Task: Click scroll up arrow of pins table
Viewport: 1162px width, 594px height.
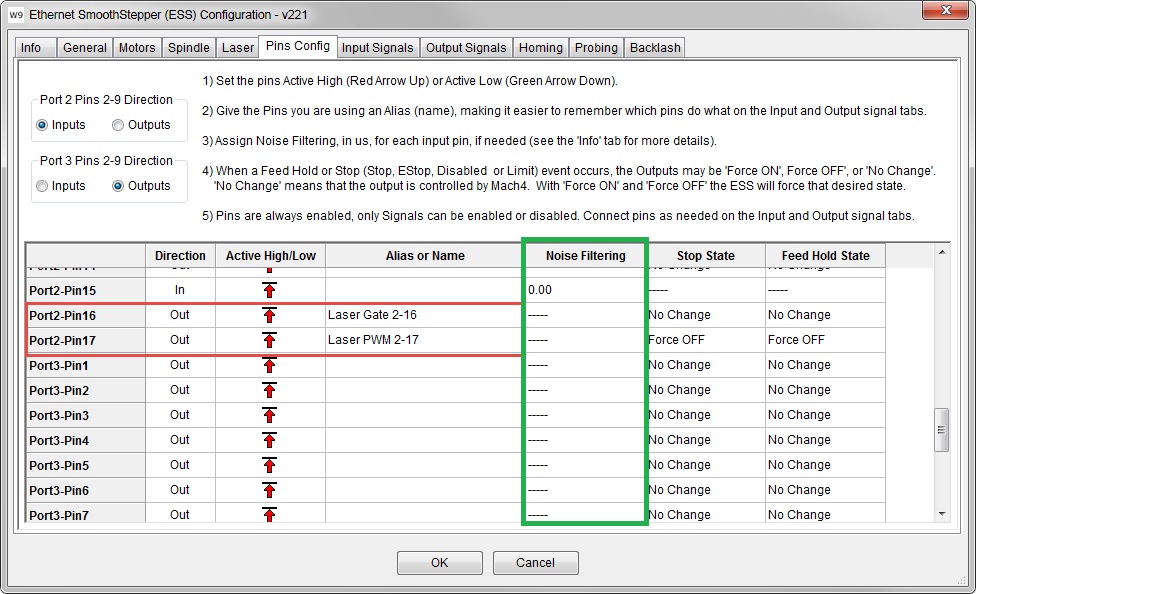Action: (x=942, y=253)
